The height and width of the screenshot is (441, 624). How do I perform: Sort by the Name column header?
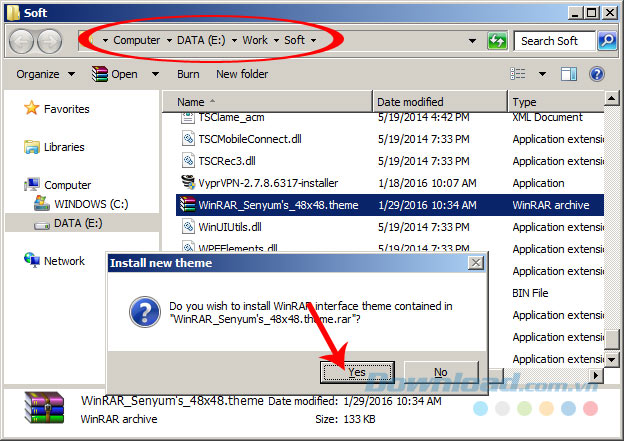[267, 102]
